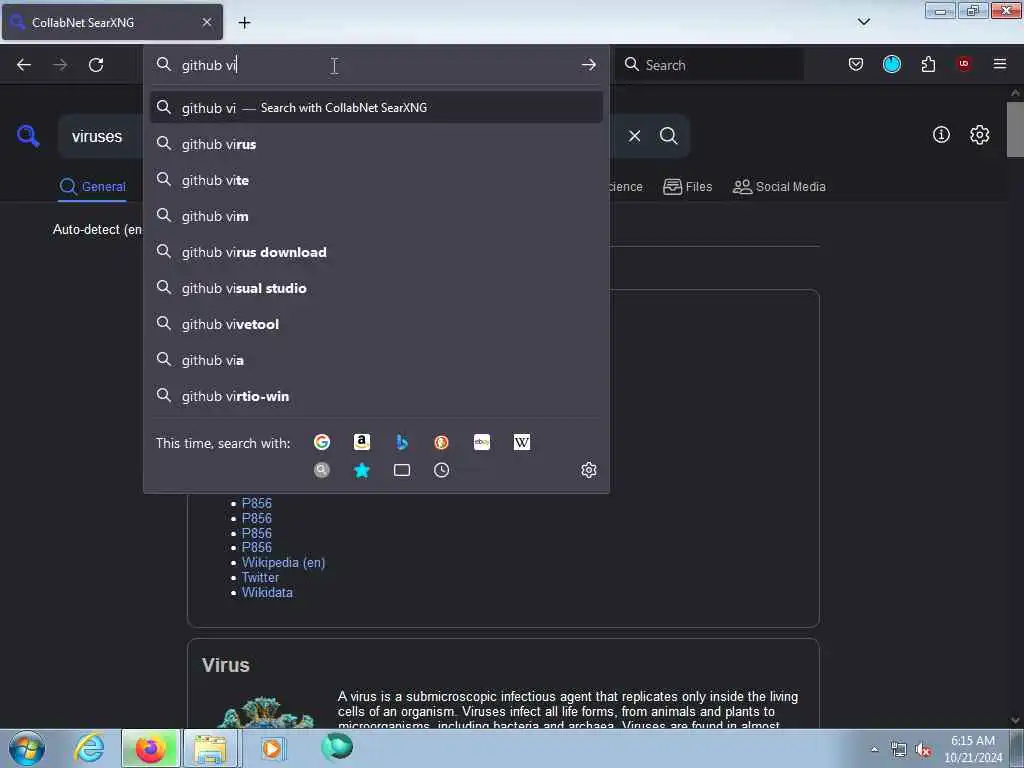Select suggestion 'github visual studio'
The image size is (1024, 768).
[376, 287]
